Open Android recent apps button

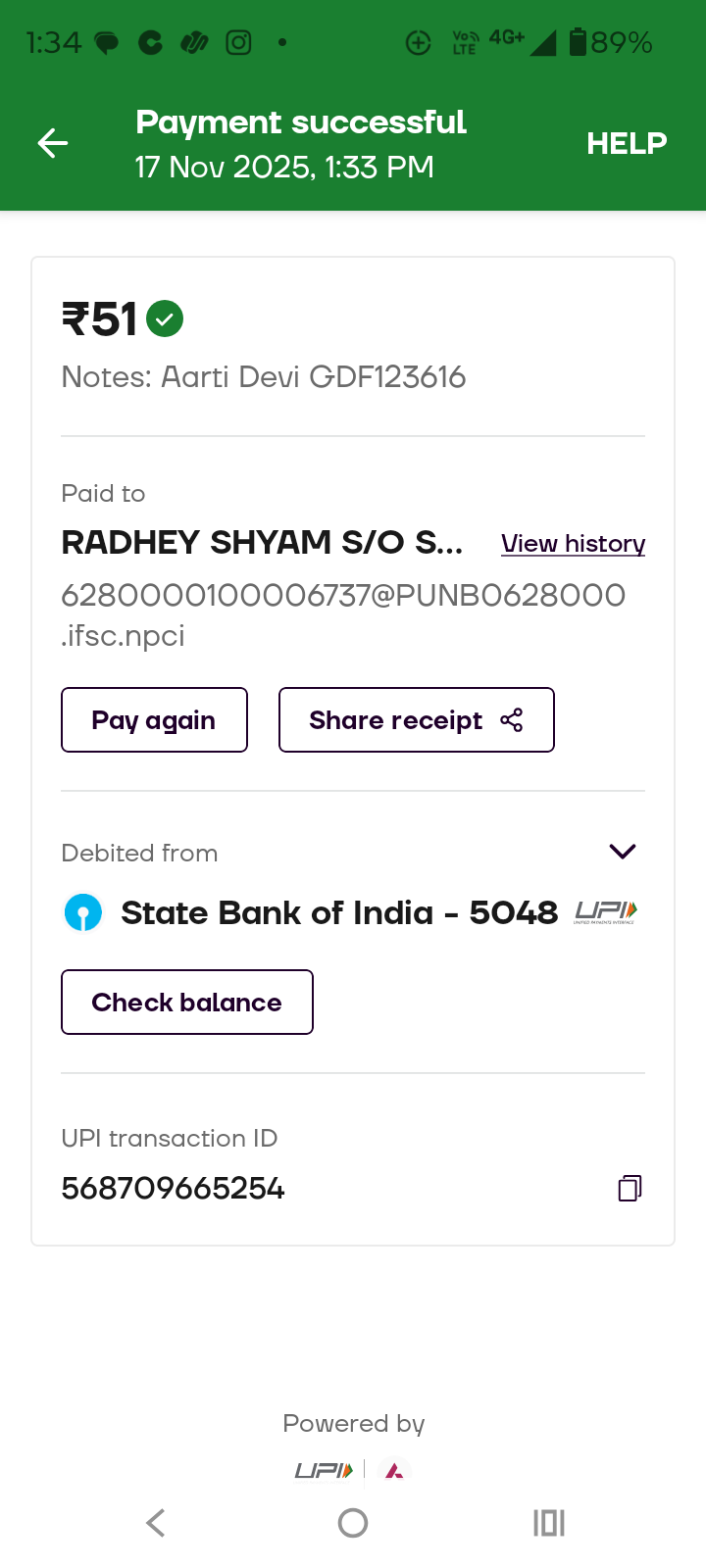548,1523
